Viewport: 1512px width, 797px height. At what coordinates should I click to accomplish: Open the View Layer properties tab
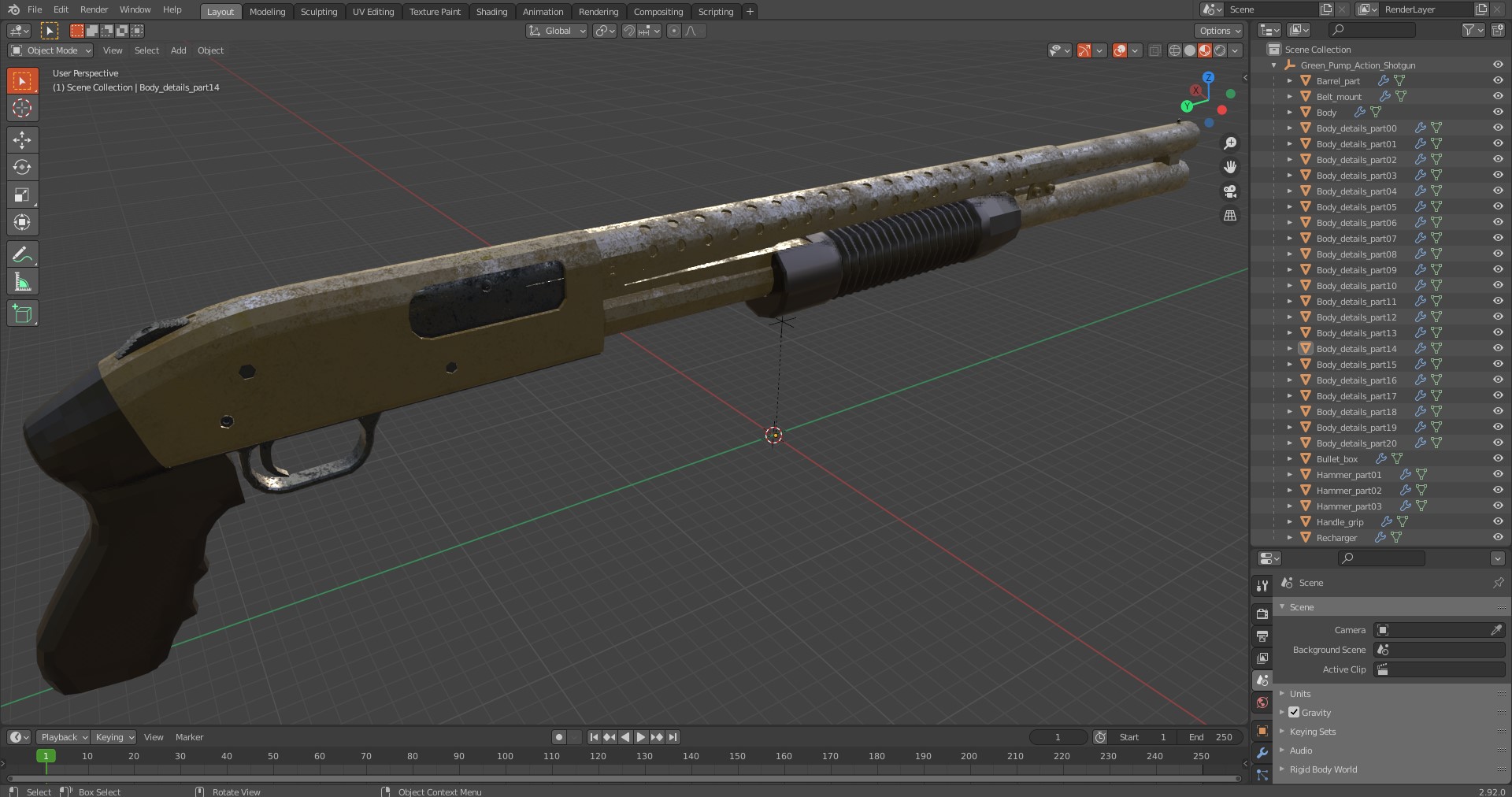(x=1262, y=658)
